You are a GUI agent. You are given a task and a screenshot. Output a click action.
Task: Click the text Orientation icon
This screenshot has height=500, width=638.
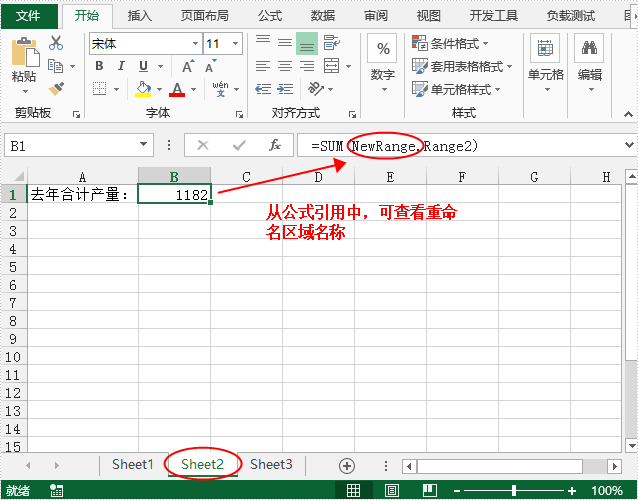[x=316, y=88]
